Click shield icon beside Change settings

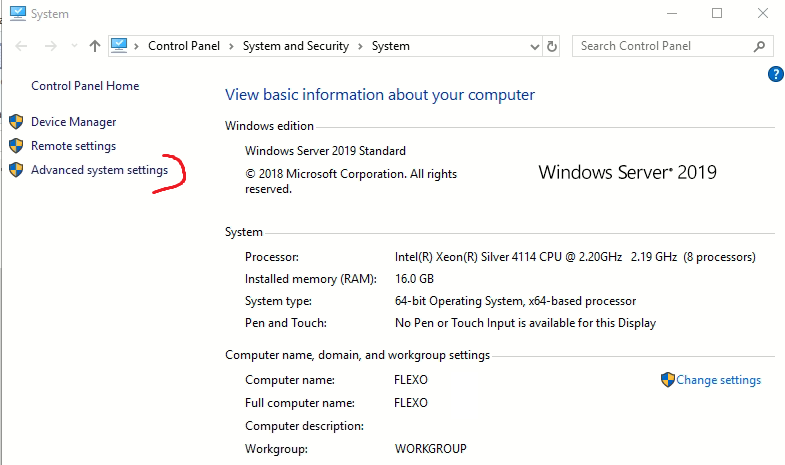pos(667,380)
